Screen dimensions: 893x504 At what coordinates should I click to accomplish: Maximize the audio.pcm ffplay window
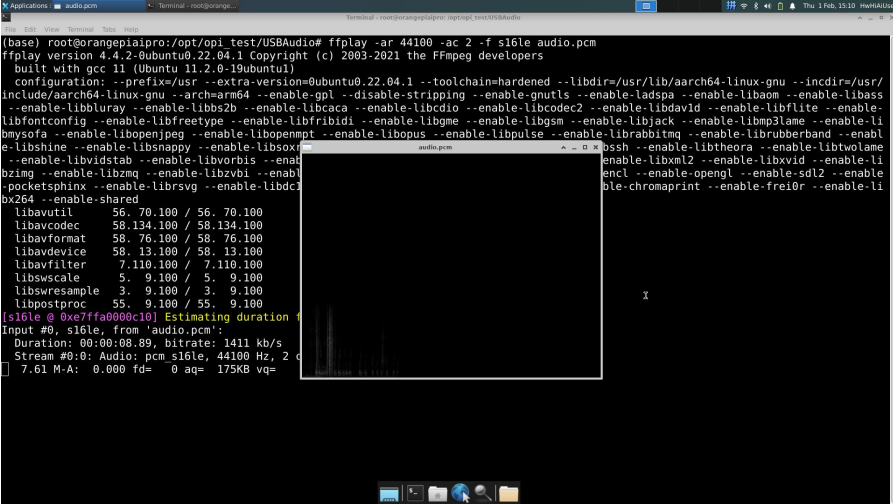pyautogui.click(x=585, y=147)
